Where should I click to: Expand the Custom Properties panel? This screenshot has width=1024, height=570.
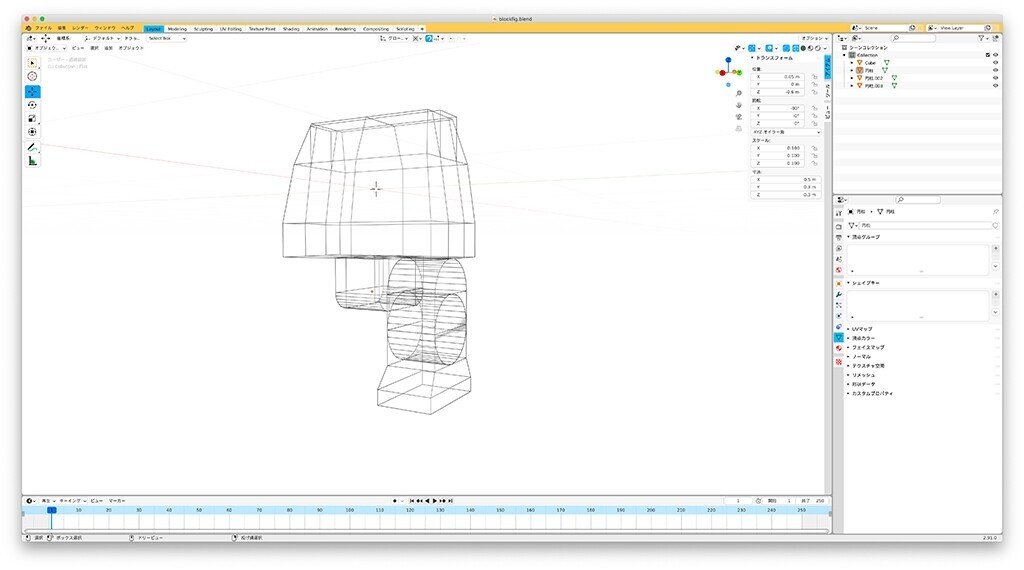[x=871, y=393]
